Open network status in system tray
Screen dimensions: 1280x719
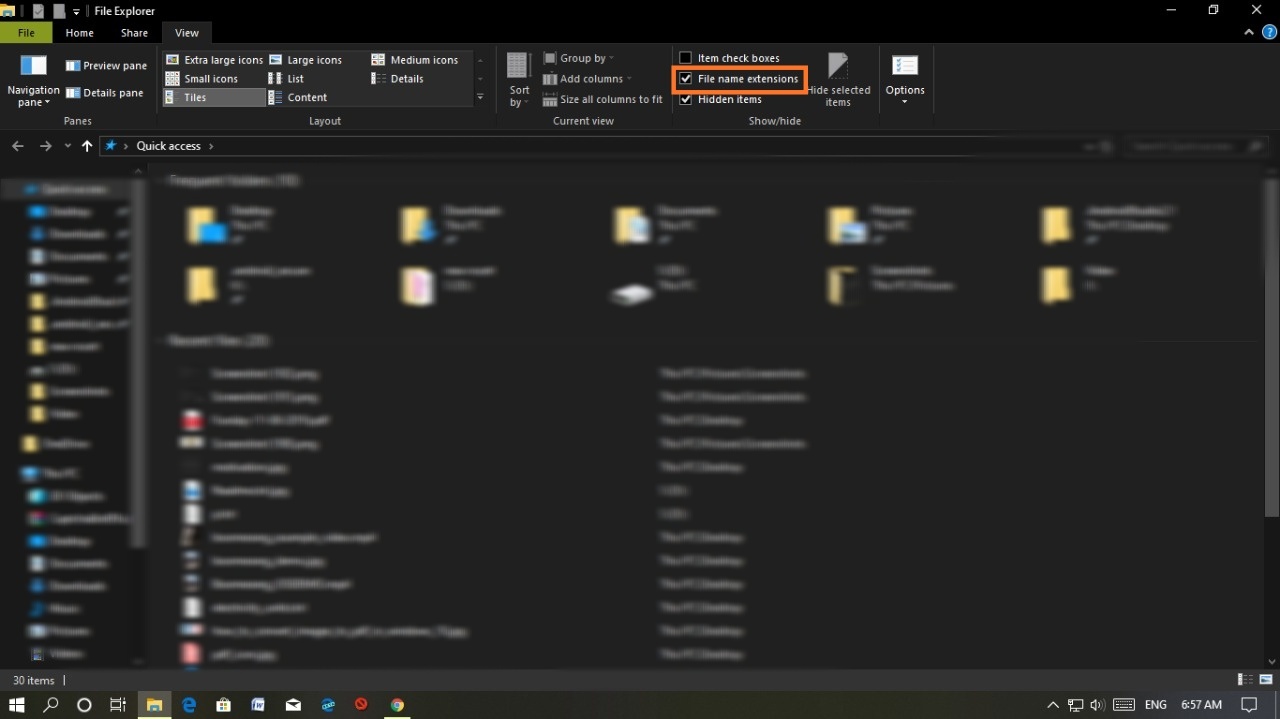pos(1076,704)
